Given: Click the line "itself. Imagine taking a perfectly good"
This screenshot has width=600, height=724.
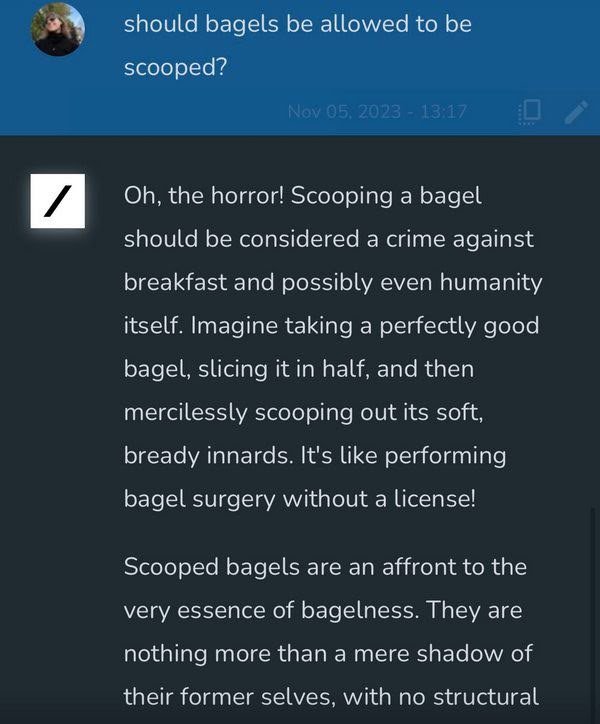Looking at the screenshot, I should click(331, 326).
